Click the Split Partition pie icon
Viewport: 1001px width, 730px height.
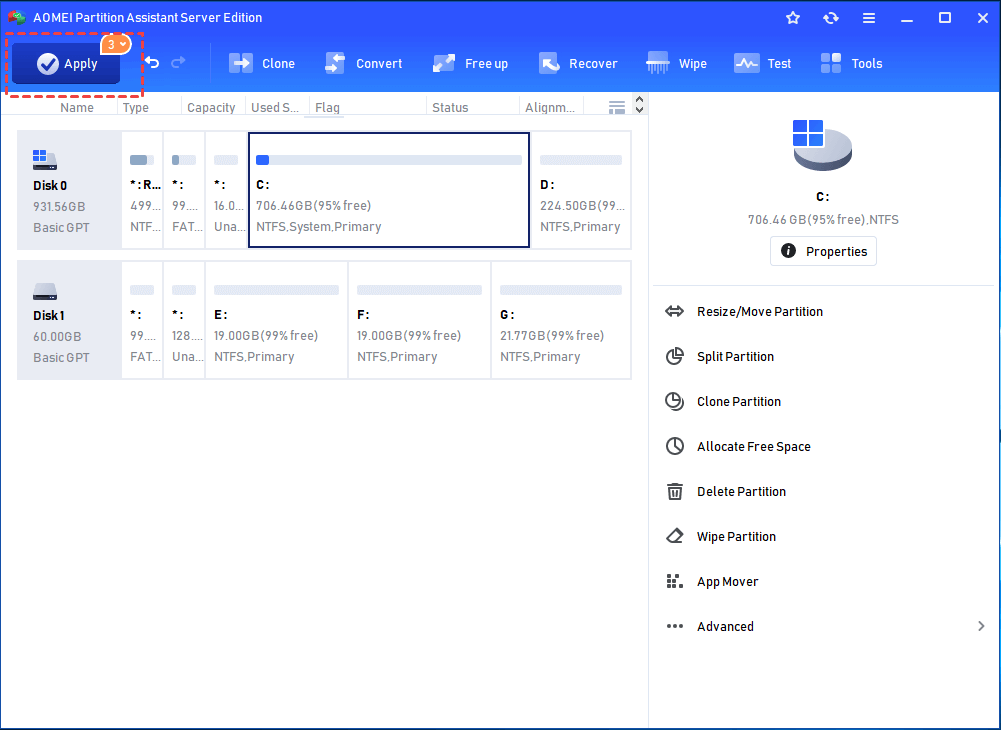(675, 356)
